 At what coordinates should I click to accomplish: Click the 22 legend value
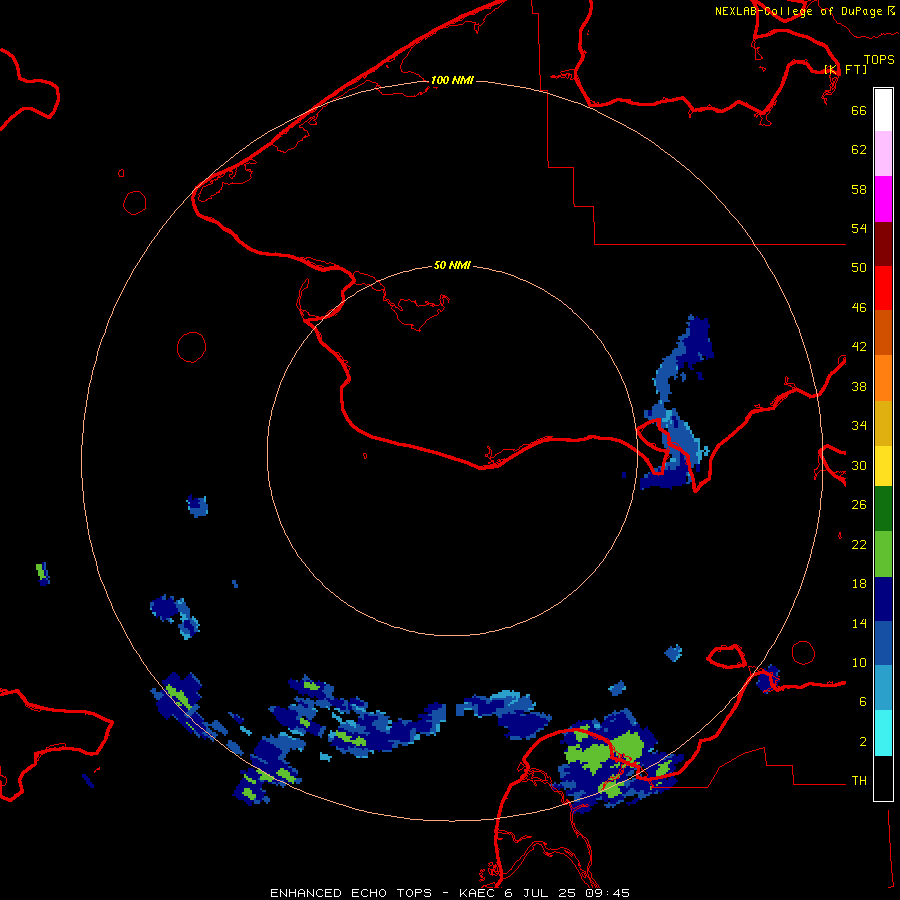859,545
